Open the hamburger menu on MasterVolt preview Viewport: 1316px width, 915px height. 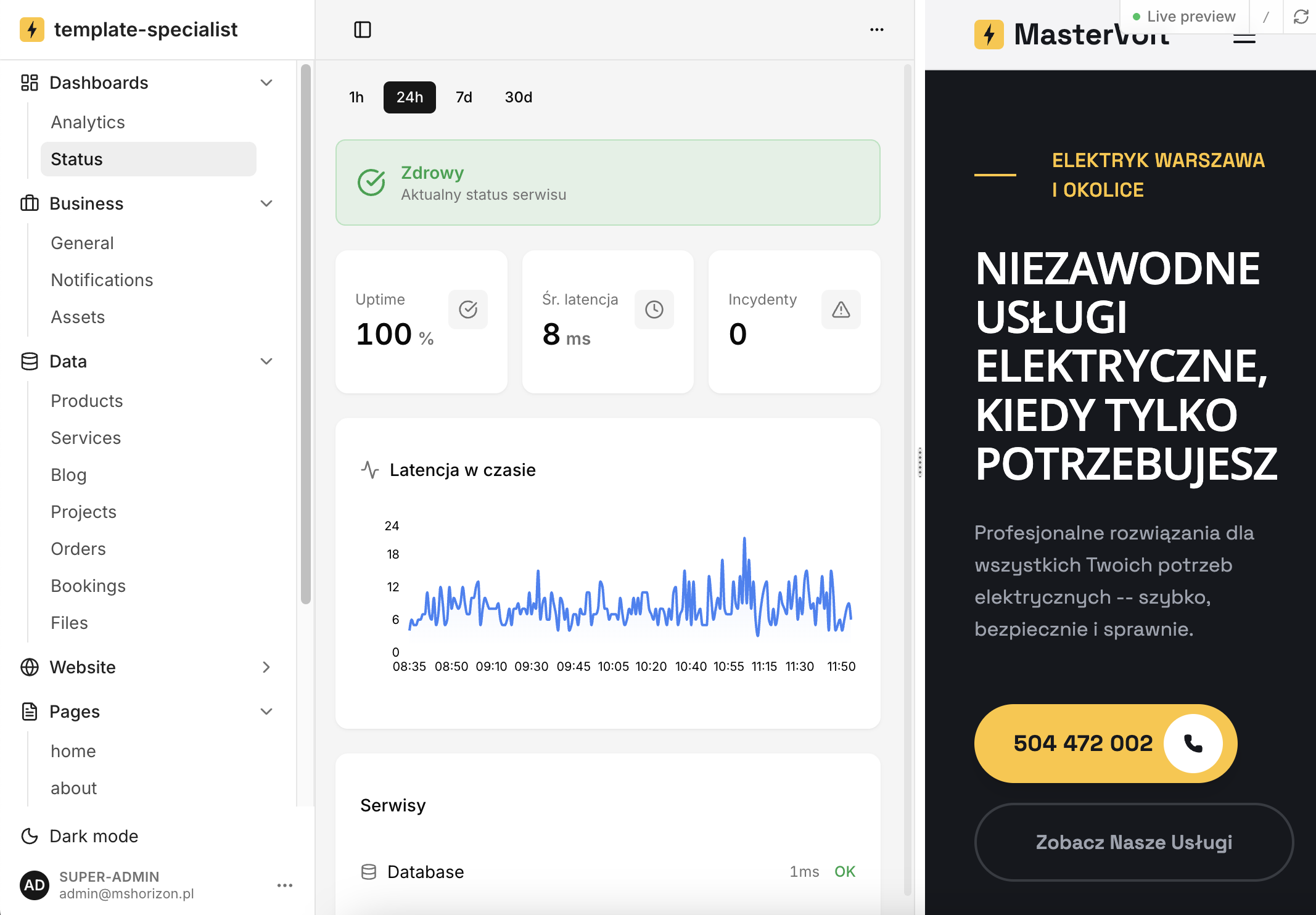1244,38
